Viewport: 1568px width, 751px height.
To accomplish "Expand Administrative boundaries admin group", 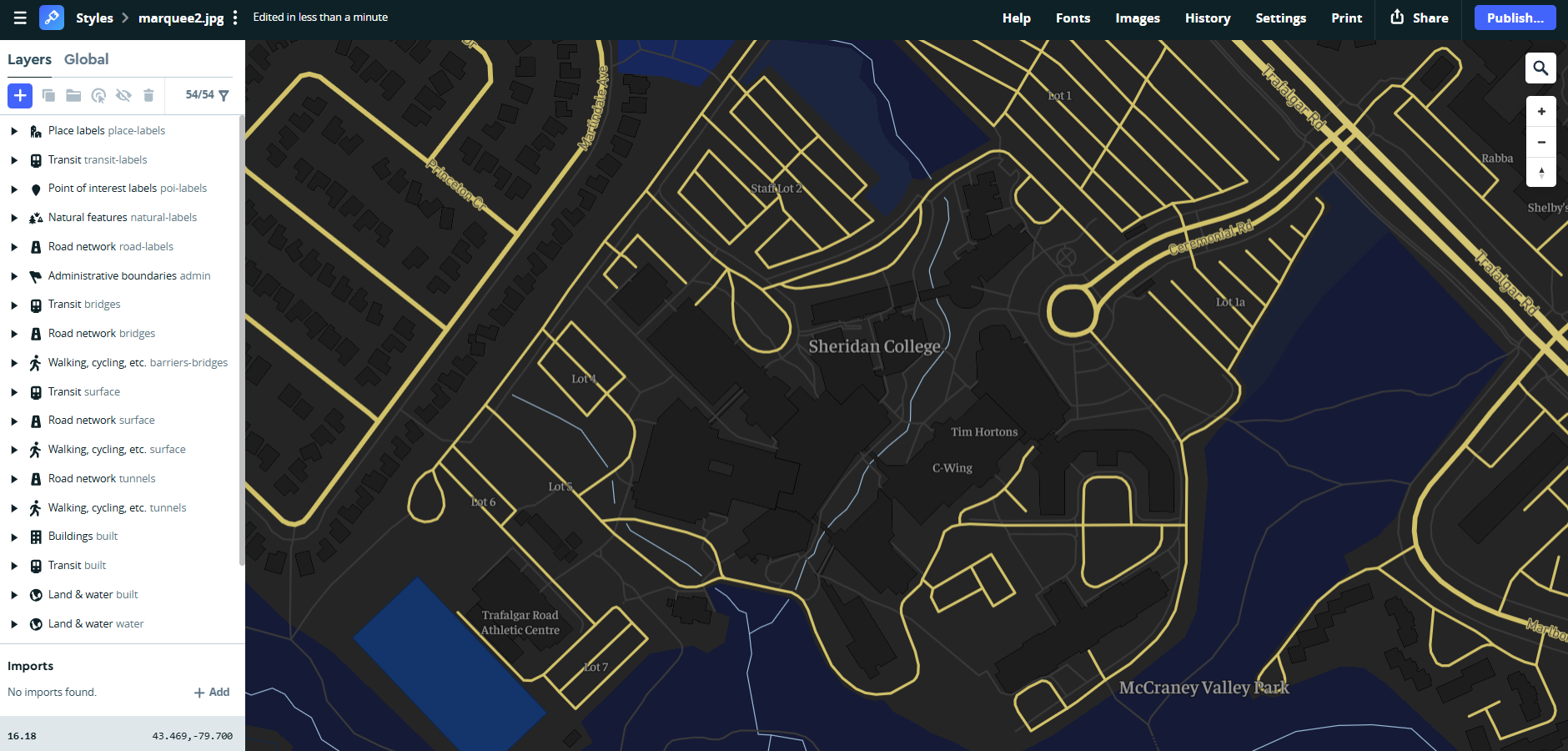I will [14, 276].
